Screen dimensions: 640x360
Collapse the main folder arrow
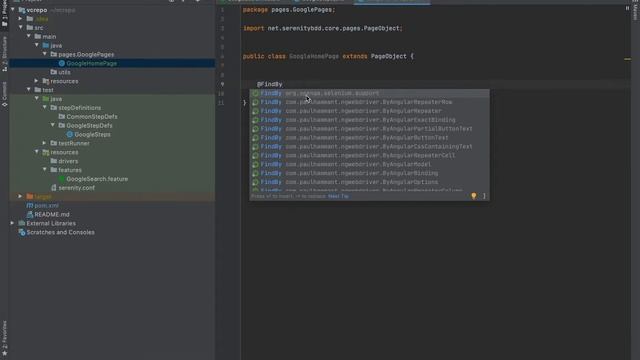click(x=29, y=36)
